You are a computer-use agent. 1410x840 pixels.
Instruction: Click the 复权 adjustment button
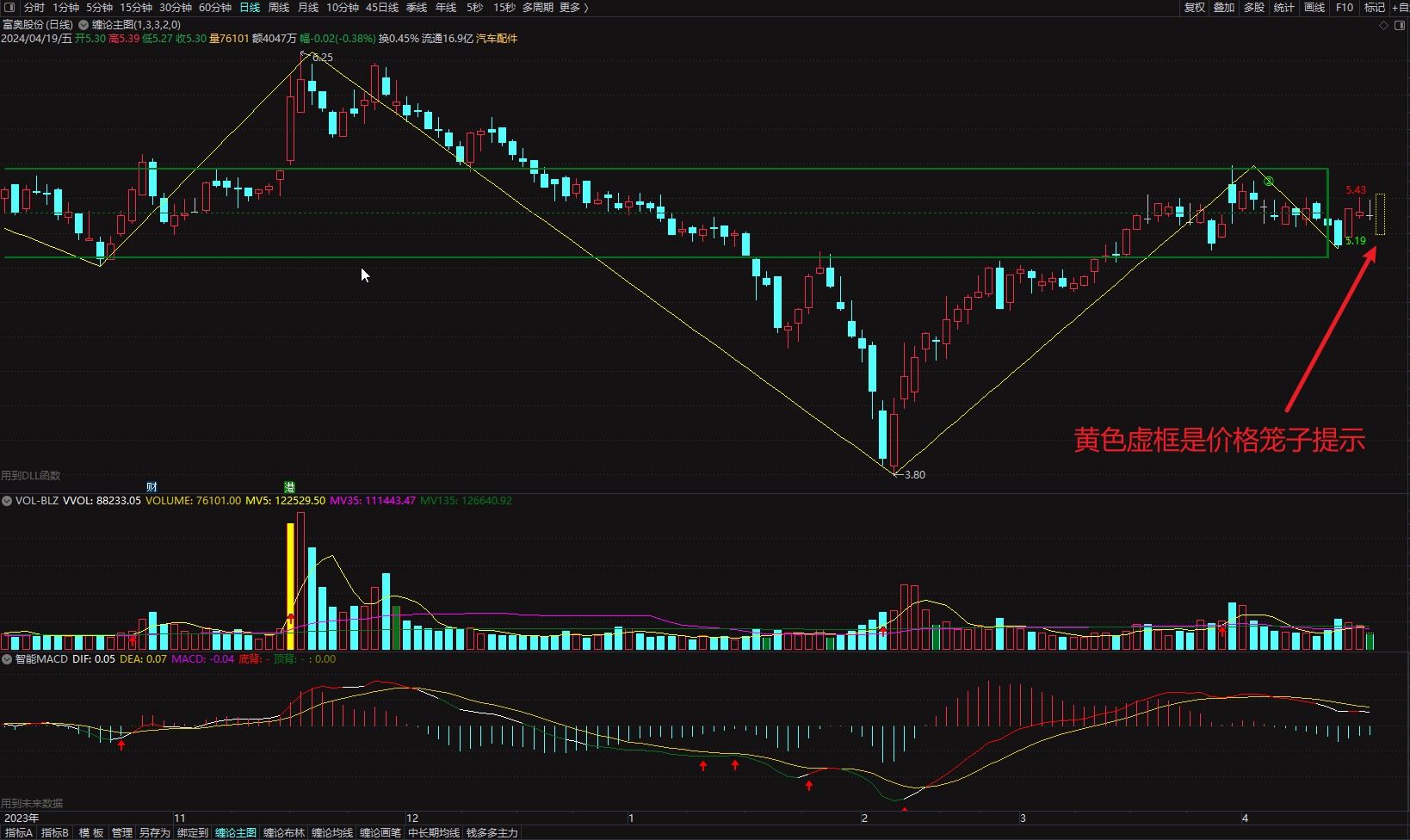click(1195, 7)
